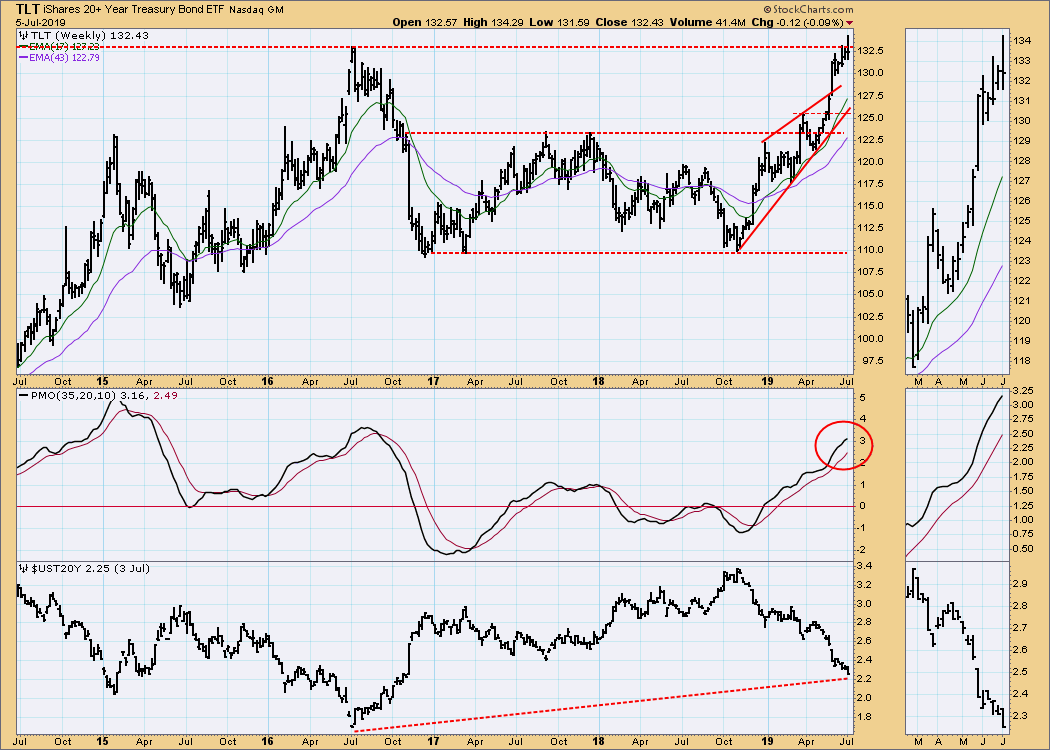
Task: Click the 118 label on the zoom panel axis
Action: click(x=1021, y=361)
